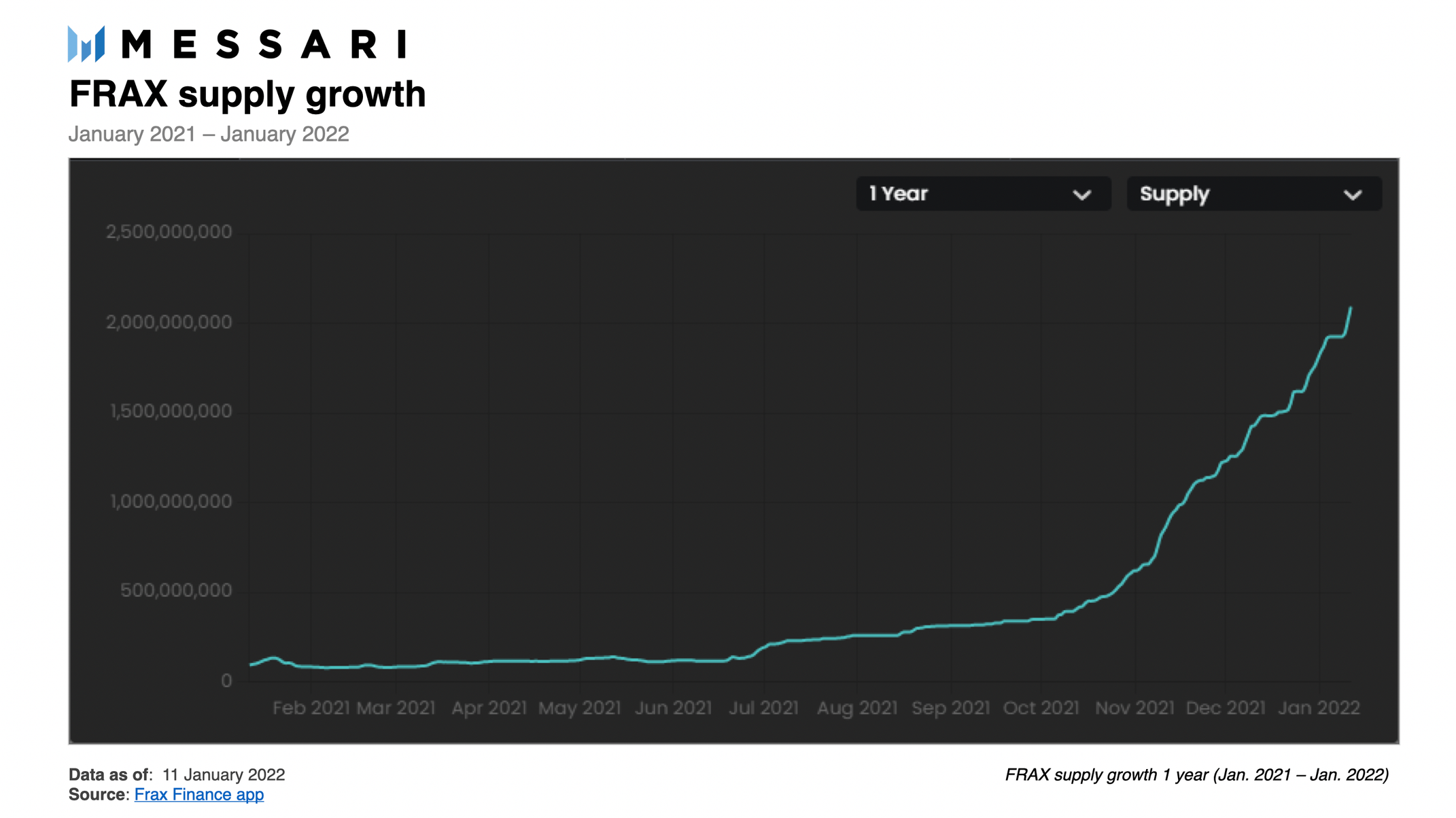Screen dimensions: 1456x818
Task: Open the Frax Finance app link
Action: tap(199, 794)
